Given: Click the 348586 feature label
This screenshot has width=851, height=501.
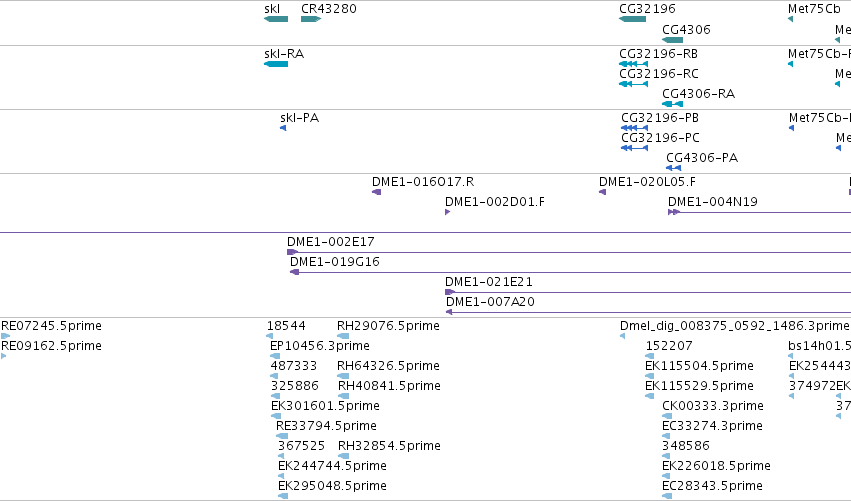Looking at the screenshot, I should pyautogui.click(x=685, y=446).
